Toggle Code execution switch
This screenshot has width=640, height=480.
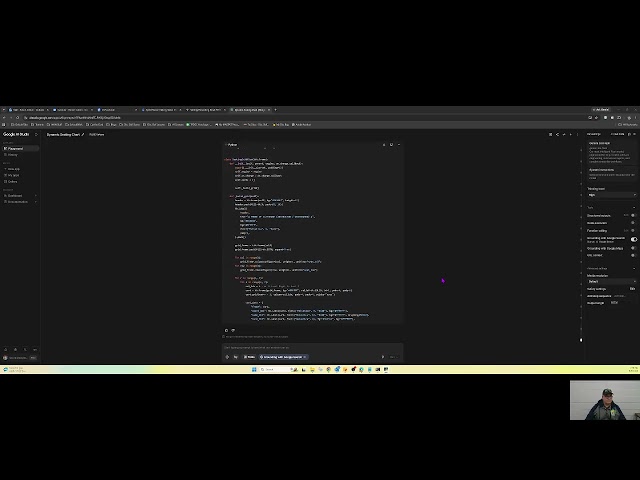pos(633,223)
